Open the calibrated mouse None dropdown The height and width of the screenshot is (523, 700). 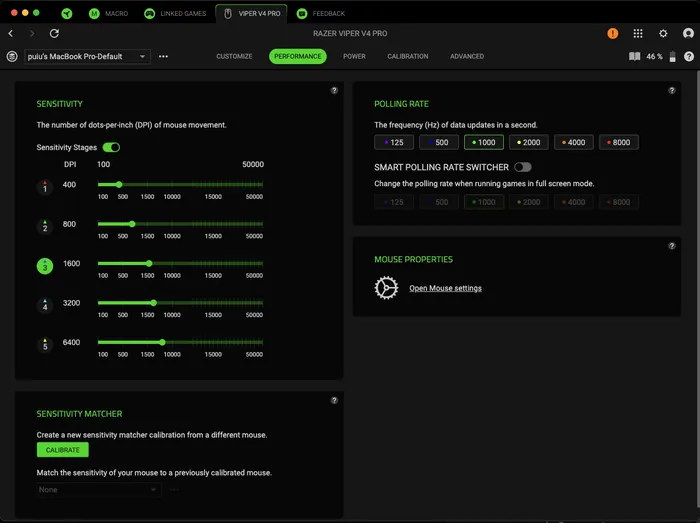(98, 490)
